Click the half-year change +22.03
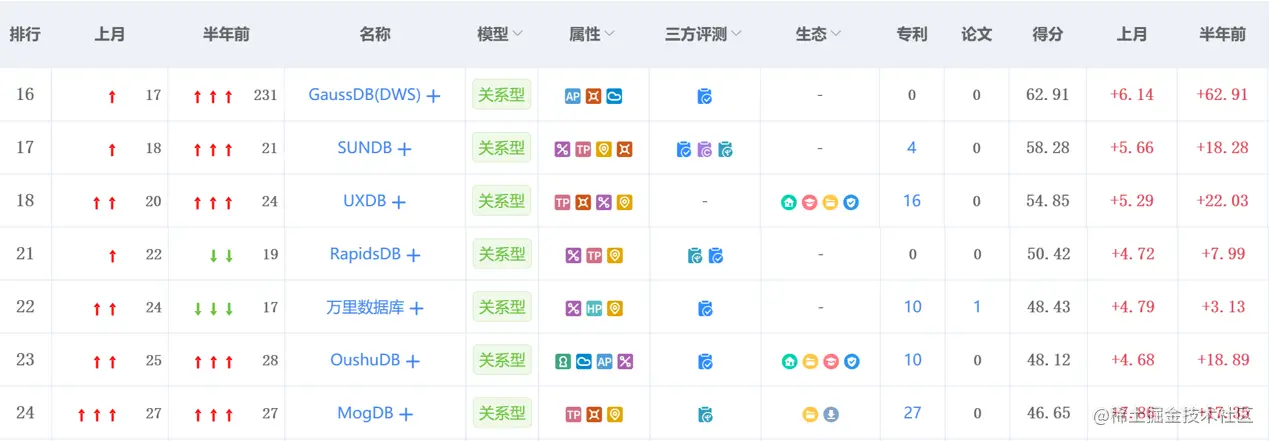This screenshot has width=1269, height=441. tap(1222, 201)
